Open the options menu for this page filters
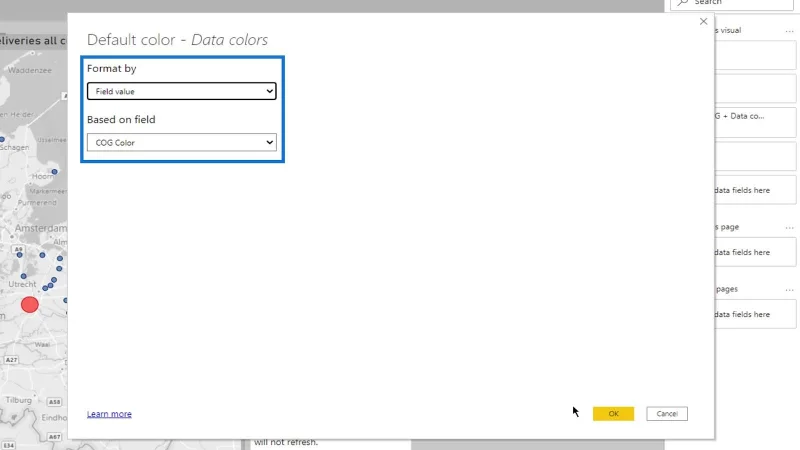The height and width of the screenshot is (450, 800). (789, 227)
